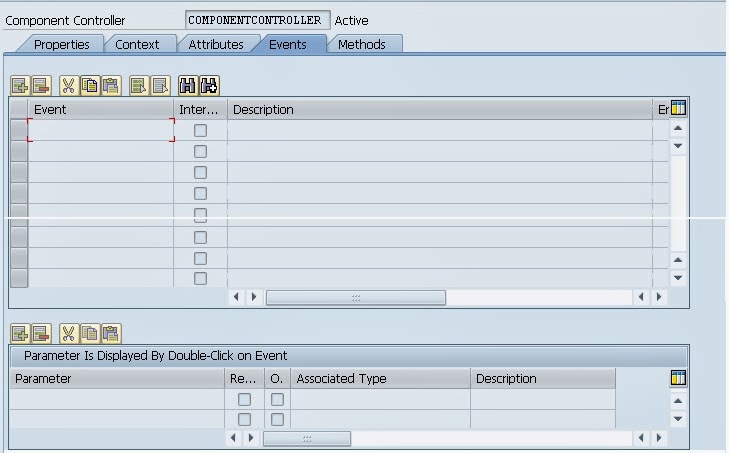729x453 pixels.
Task: Click the scroll-down arrow of parameter table
Action: tap(678, 419)
